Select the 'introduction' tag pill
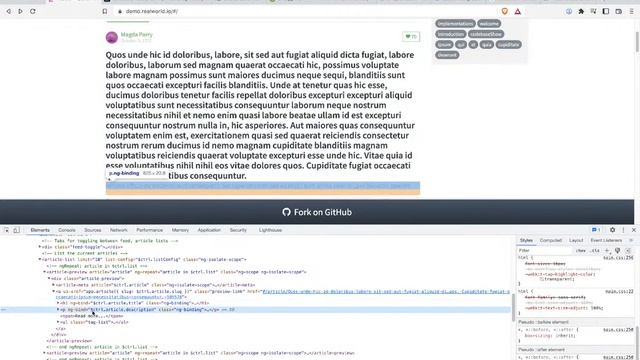The image size is (640, 360). [451, 34]
